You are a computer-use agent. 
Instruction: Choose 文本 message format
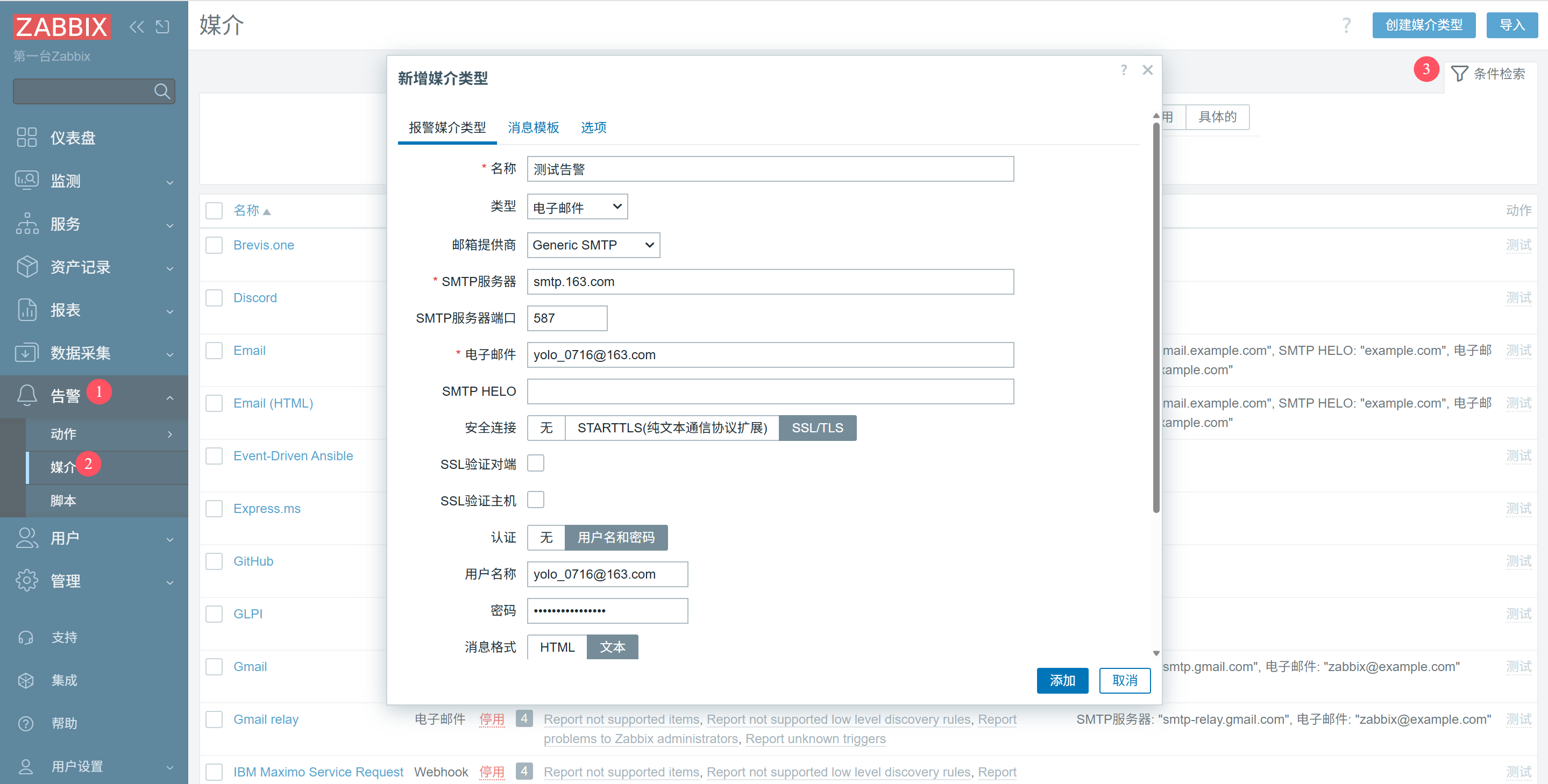(612, 647)
